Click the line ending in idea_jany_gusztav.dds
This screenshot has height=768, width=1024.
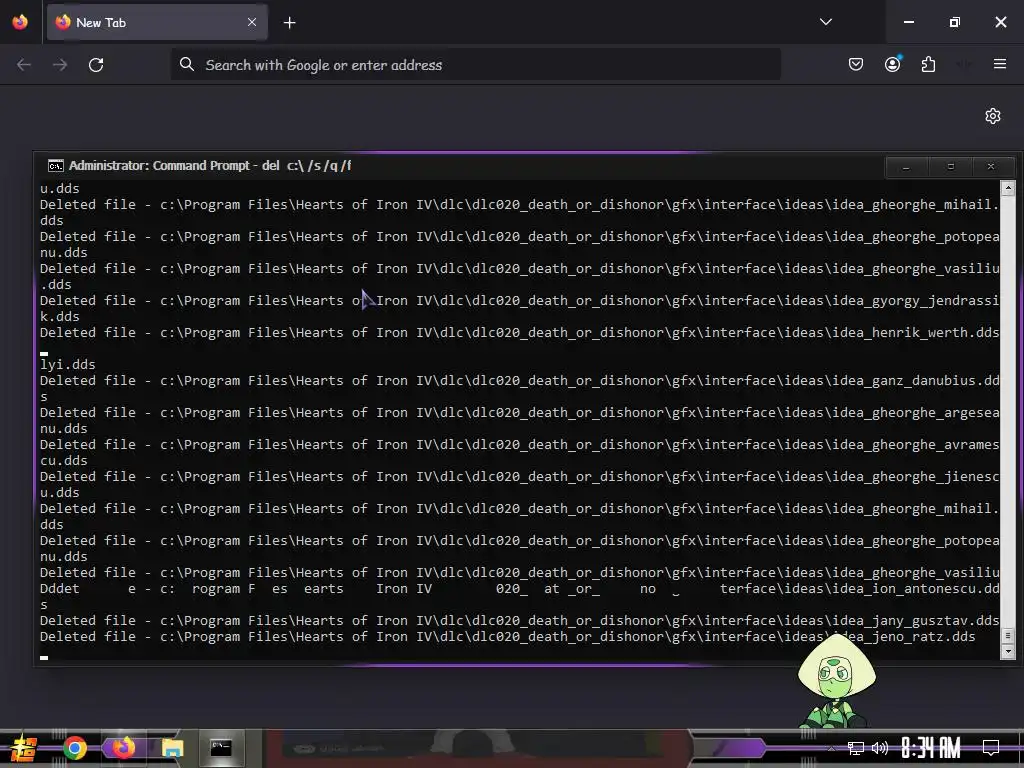(519, 620)
